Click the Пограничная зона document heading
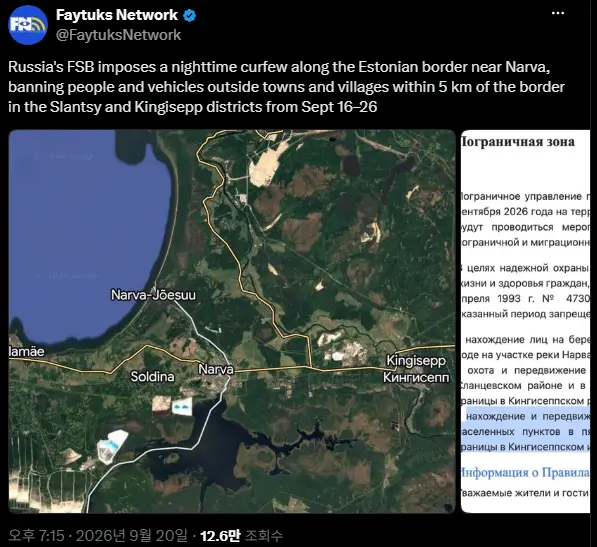 [x=518, y=142]
